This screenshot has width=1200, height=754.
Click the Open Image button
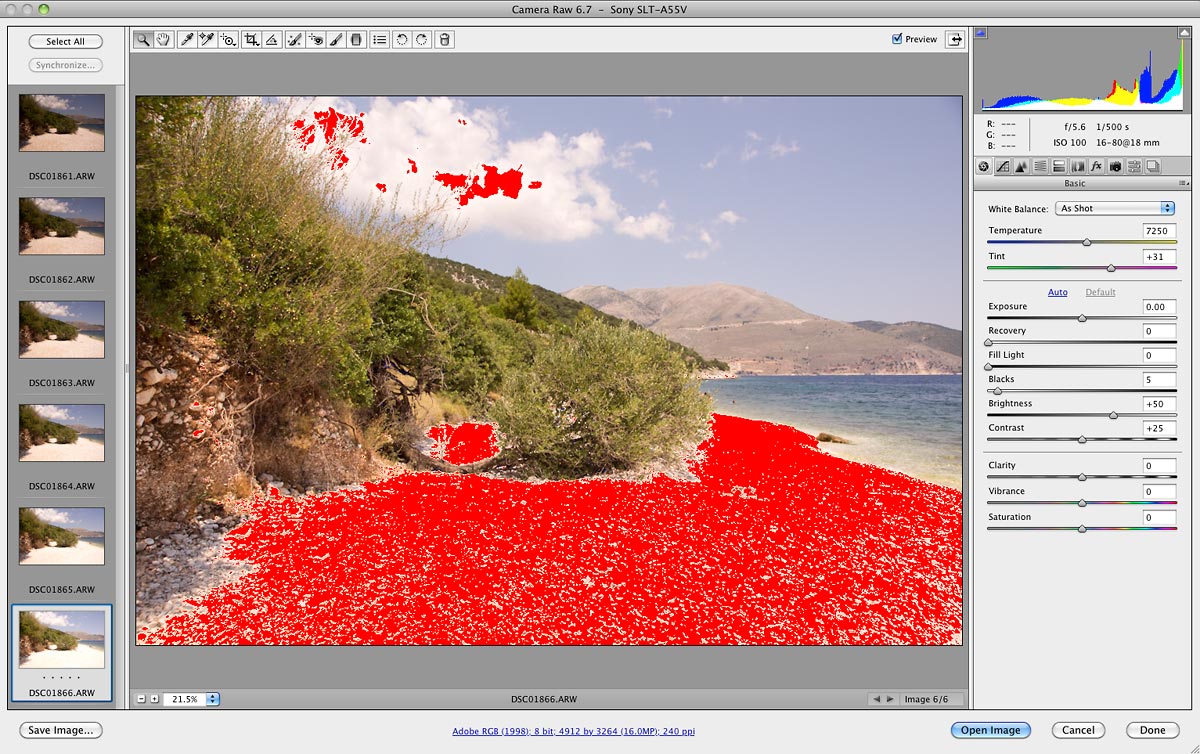(990, 730)
